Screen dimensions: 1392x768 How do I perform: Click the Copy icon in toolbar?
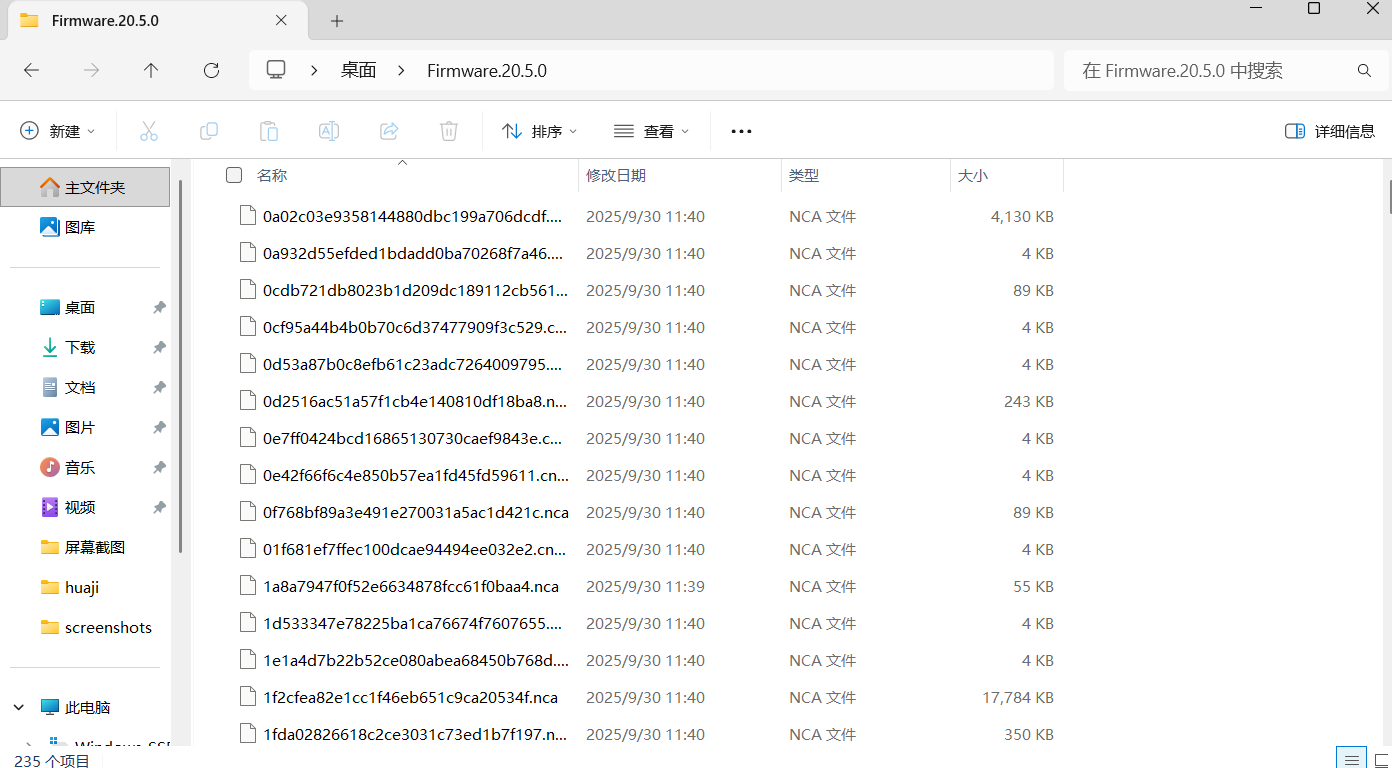click(209, 131)
